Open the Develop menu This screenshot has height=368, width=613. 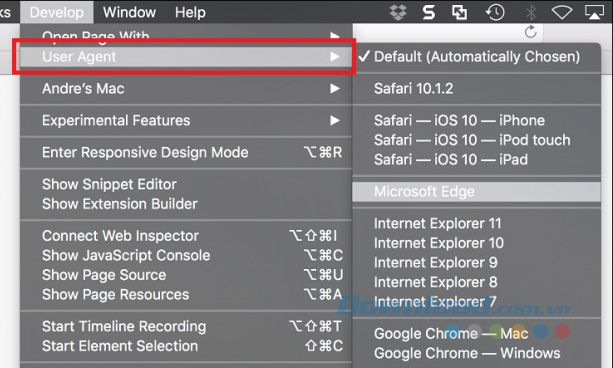pos(57,12)
